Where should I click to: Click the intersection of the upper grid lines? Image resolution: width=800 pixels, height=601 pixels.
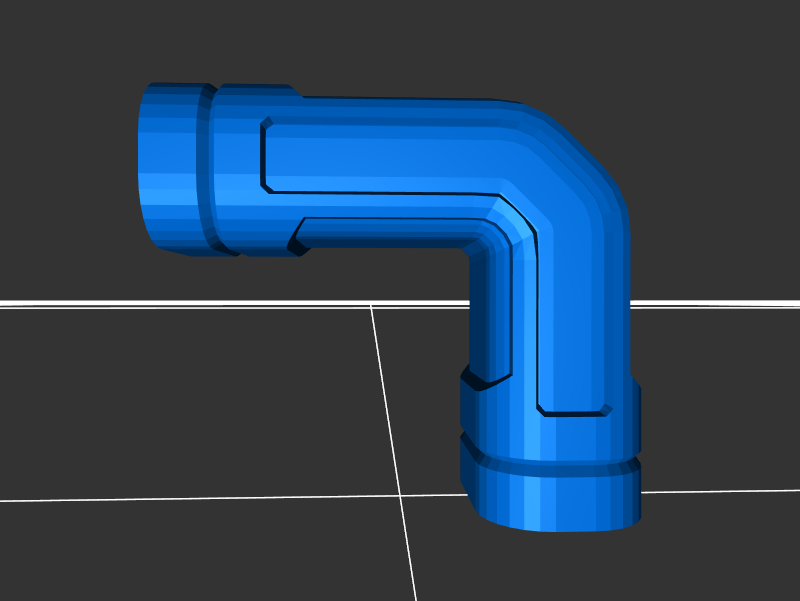372,305
